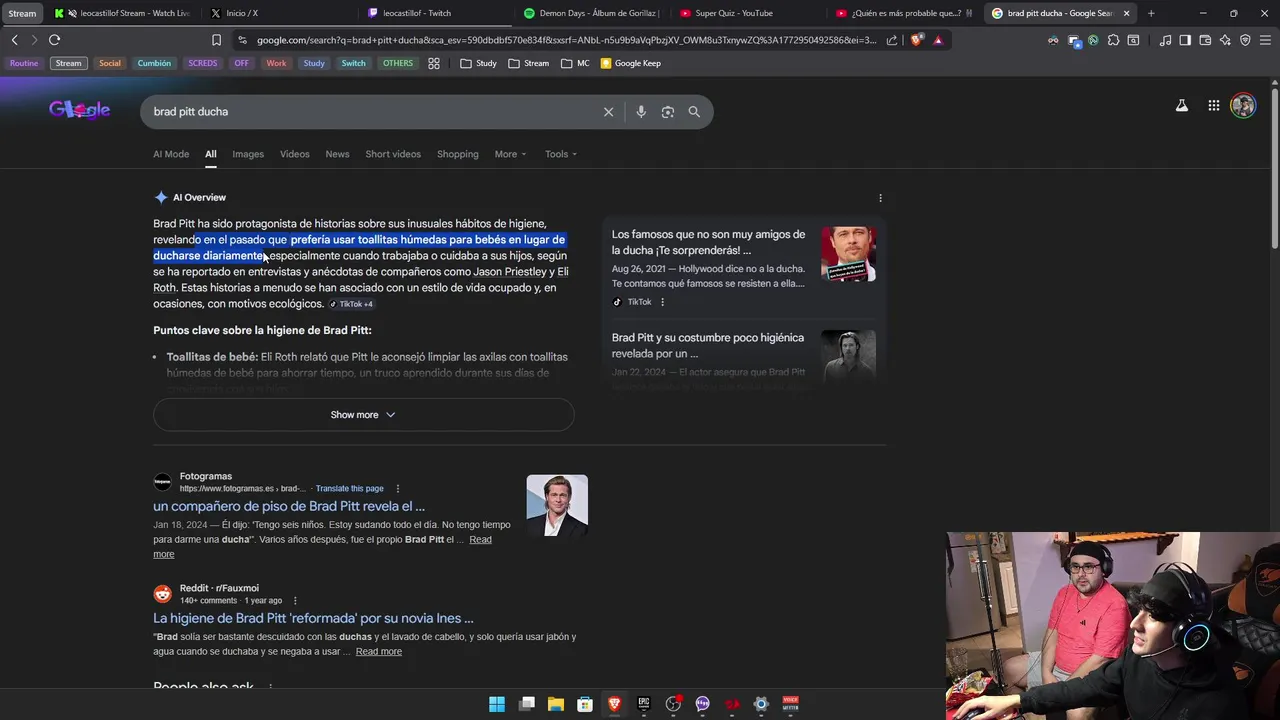
Task: Open three-dot menu beside TikTok source
Action: click(x=662, y=302)
